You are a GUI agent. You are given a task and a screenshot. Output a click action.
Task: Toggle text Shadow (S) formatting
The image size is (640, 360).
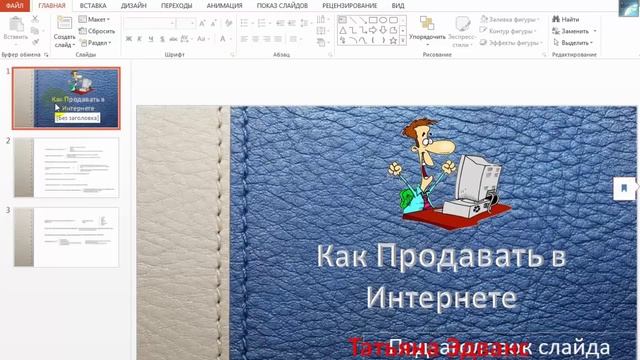pos(162,39)
